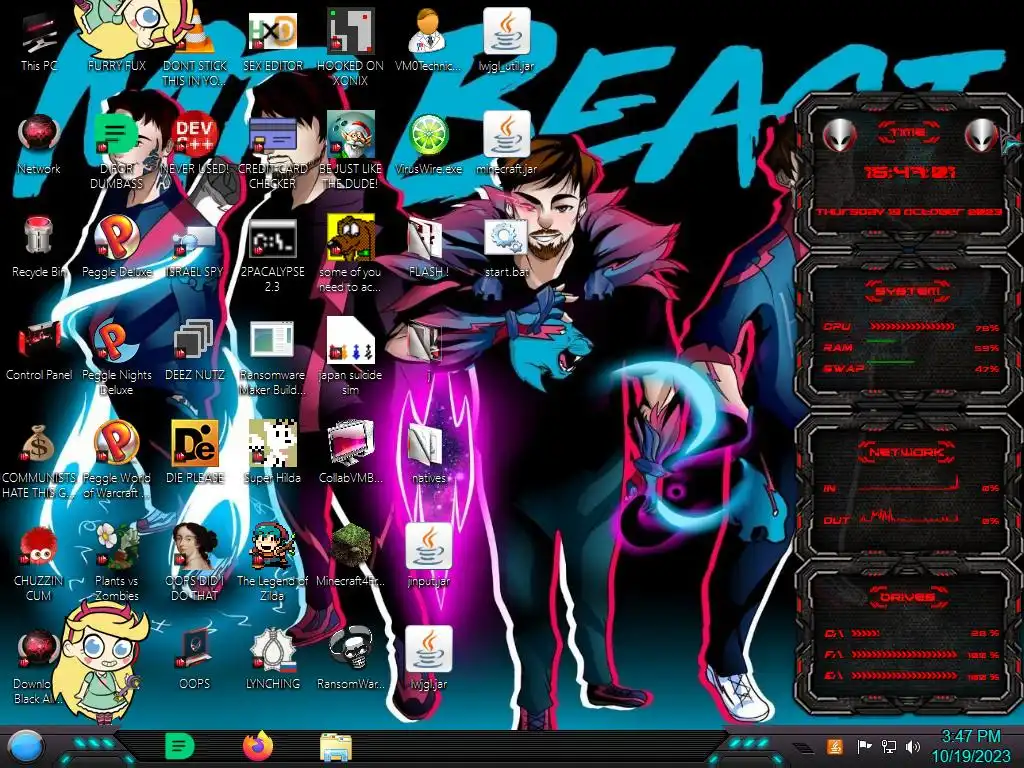Viewport: 1024px width, 768px height.
Task: Launch VirusWire.exe lime icon
Action: tap(428, 135)
